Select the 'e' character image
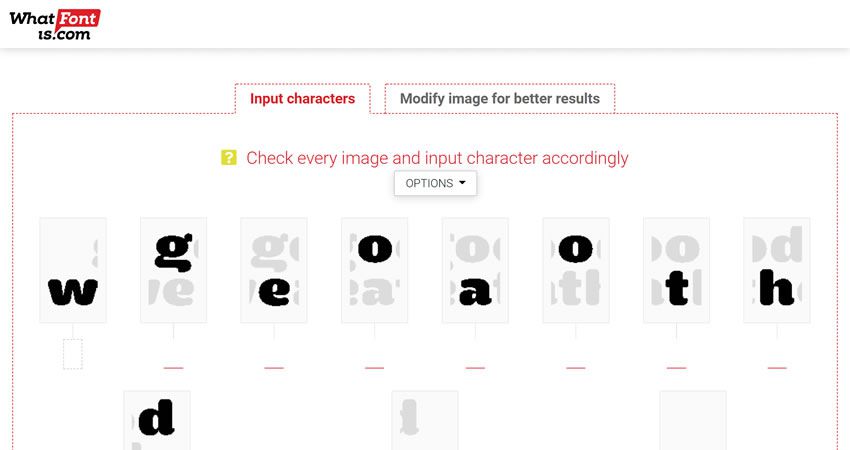Screen dimensions: 850x450 pos(274,270)
